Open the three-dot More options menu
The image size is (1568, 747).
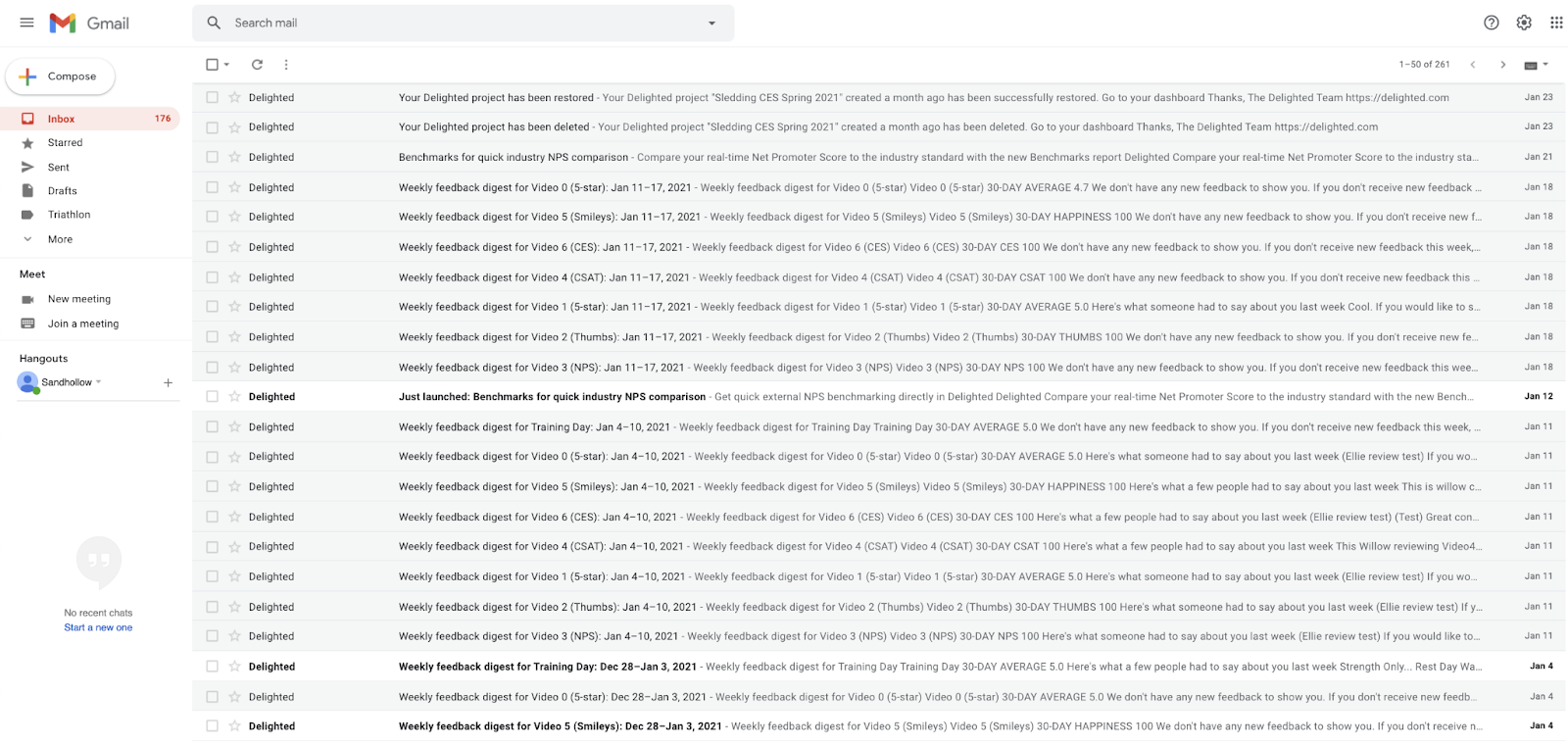286,65
